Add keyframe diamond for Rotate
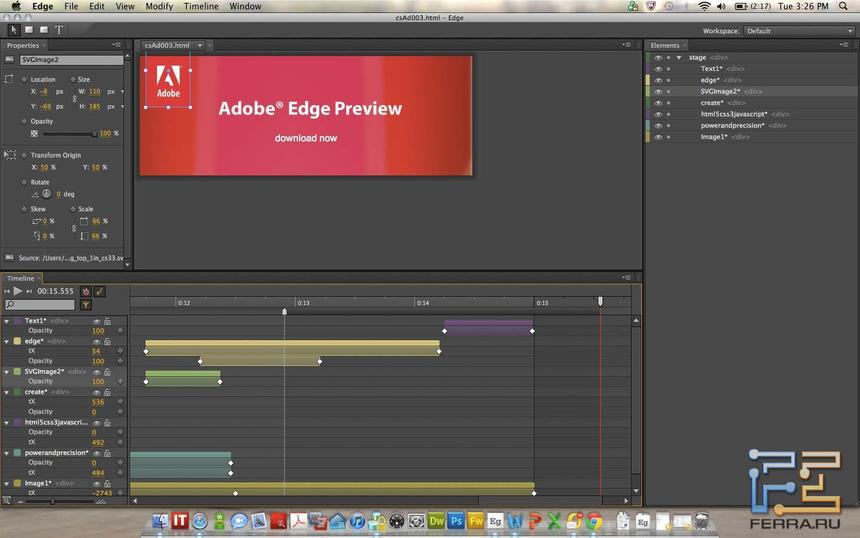860x538 pixels. 24,182
